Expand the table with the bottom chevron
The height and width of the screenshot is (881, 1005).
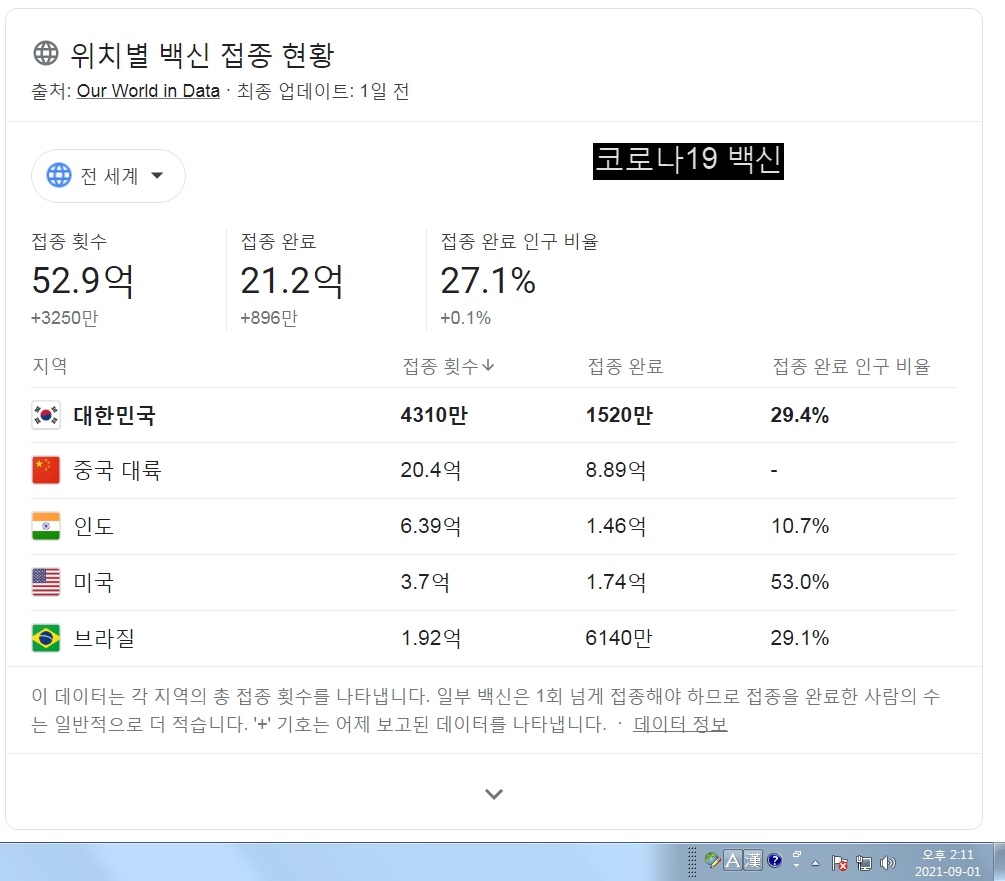(x=494, y=794)
